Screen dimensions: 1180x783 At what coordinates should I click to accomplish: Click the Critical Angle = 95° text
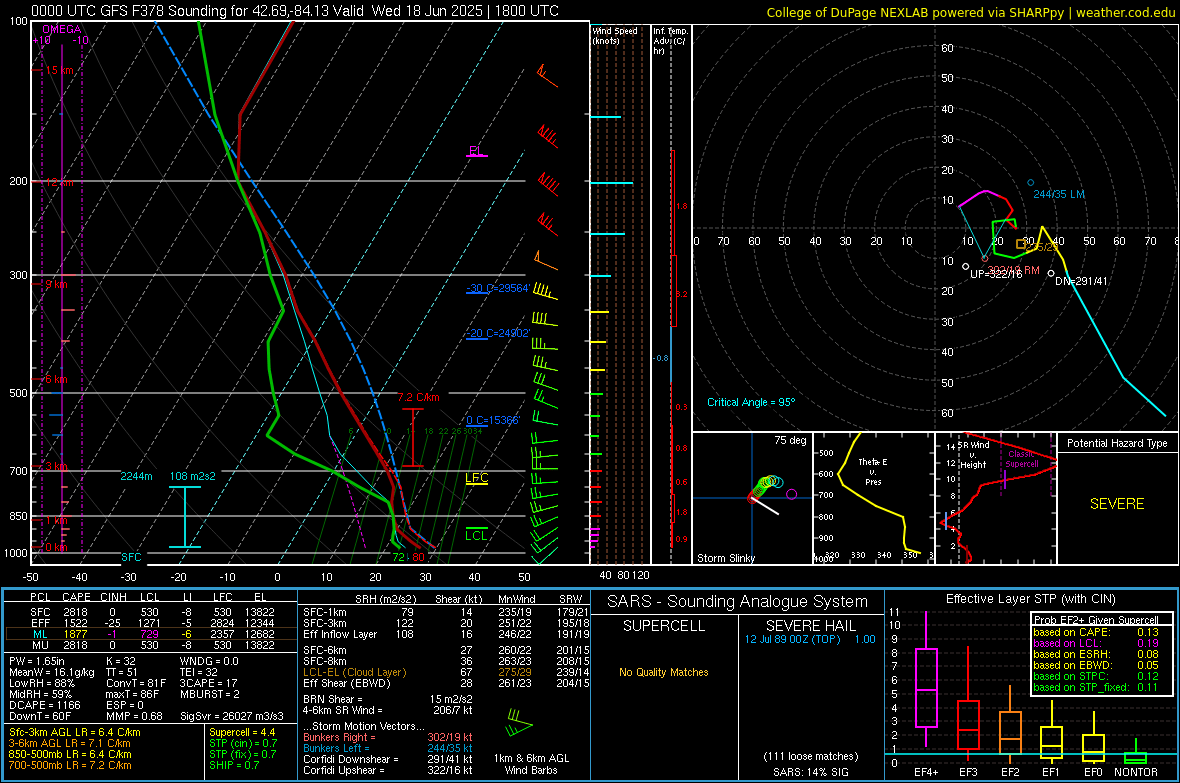click(751, 402)
